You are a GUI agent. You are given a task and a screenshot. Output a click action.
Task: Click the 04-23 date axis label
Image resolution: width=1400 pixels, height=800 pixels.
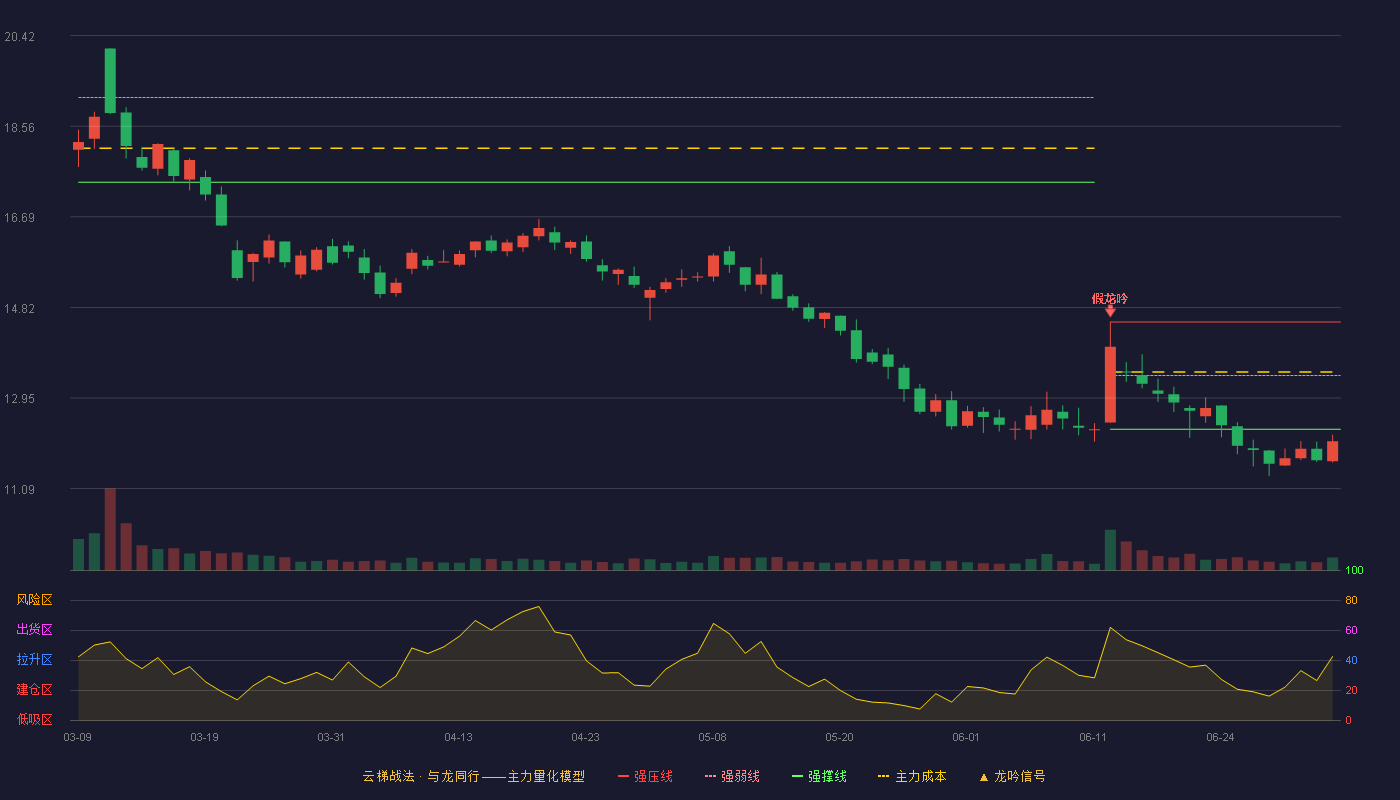585,737
